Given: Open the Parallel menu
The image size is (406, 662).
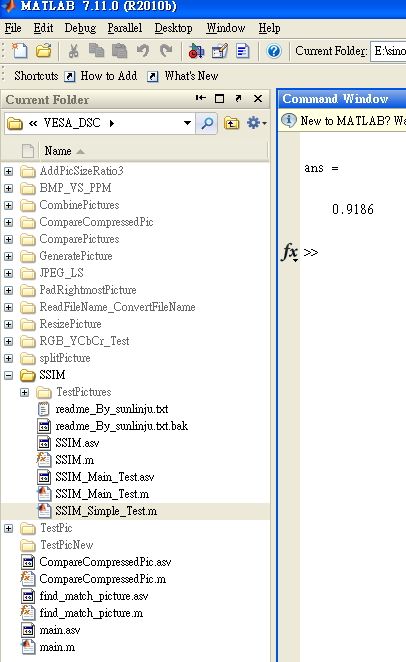Looking at the screenshot, I should 125,28.
